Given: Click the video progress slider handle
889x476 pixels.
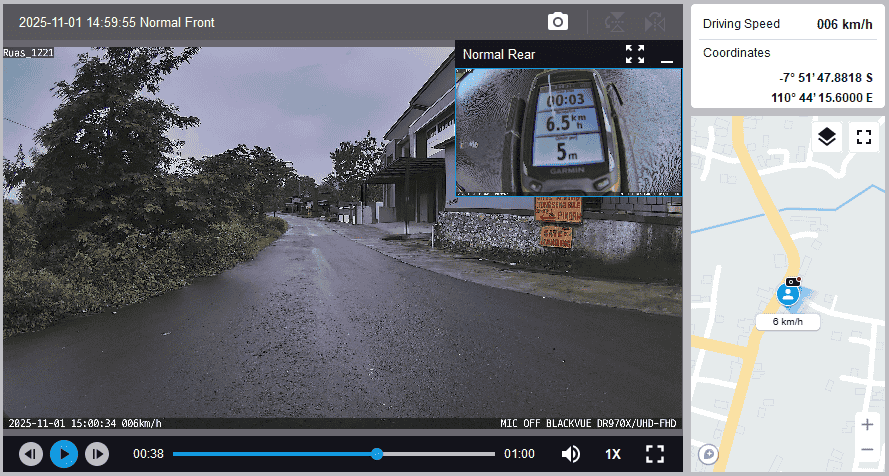Looking at the screenshot, I should click(x=377, y=454).
